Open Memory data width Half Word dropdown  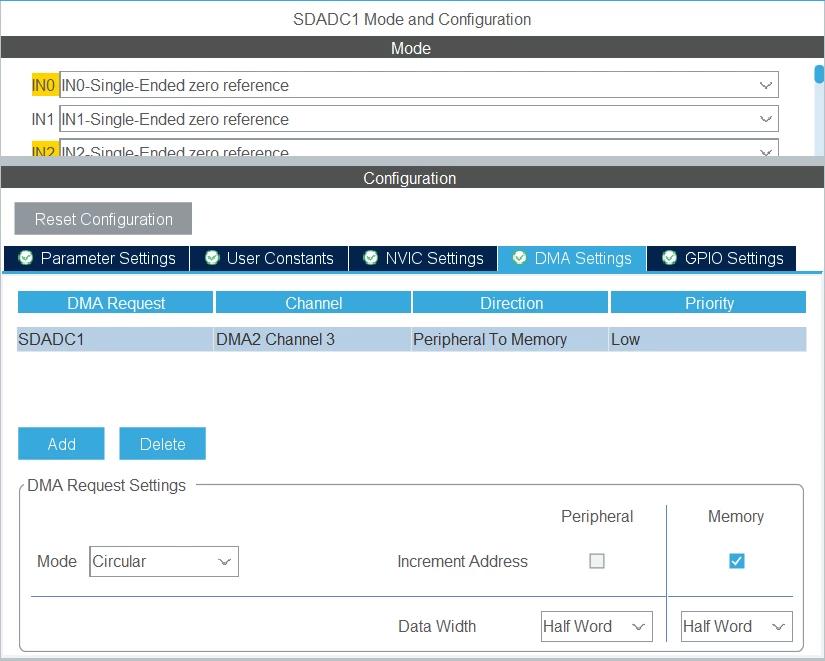pyautogui.click(x=737, y=626)
